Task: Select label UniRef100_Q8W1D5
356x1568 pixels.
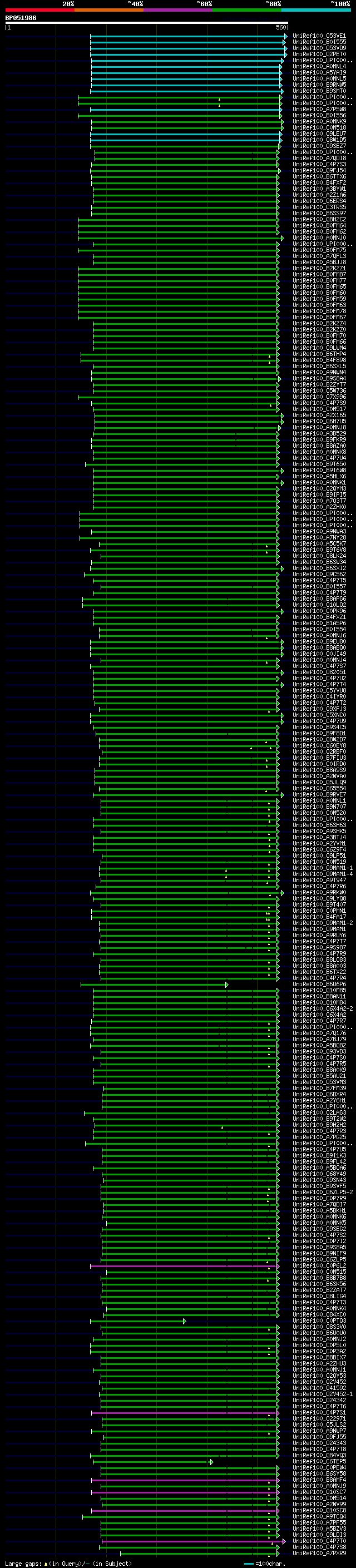Action: tap(319, 140)
